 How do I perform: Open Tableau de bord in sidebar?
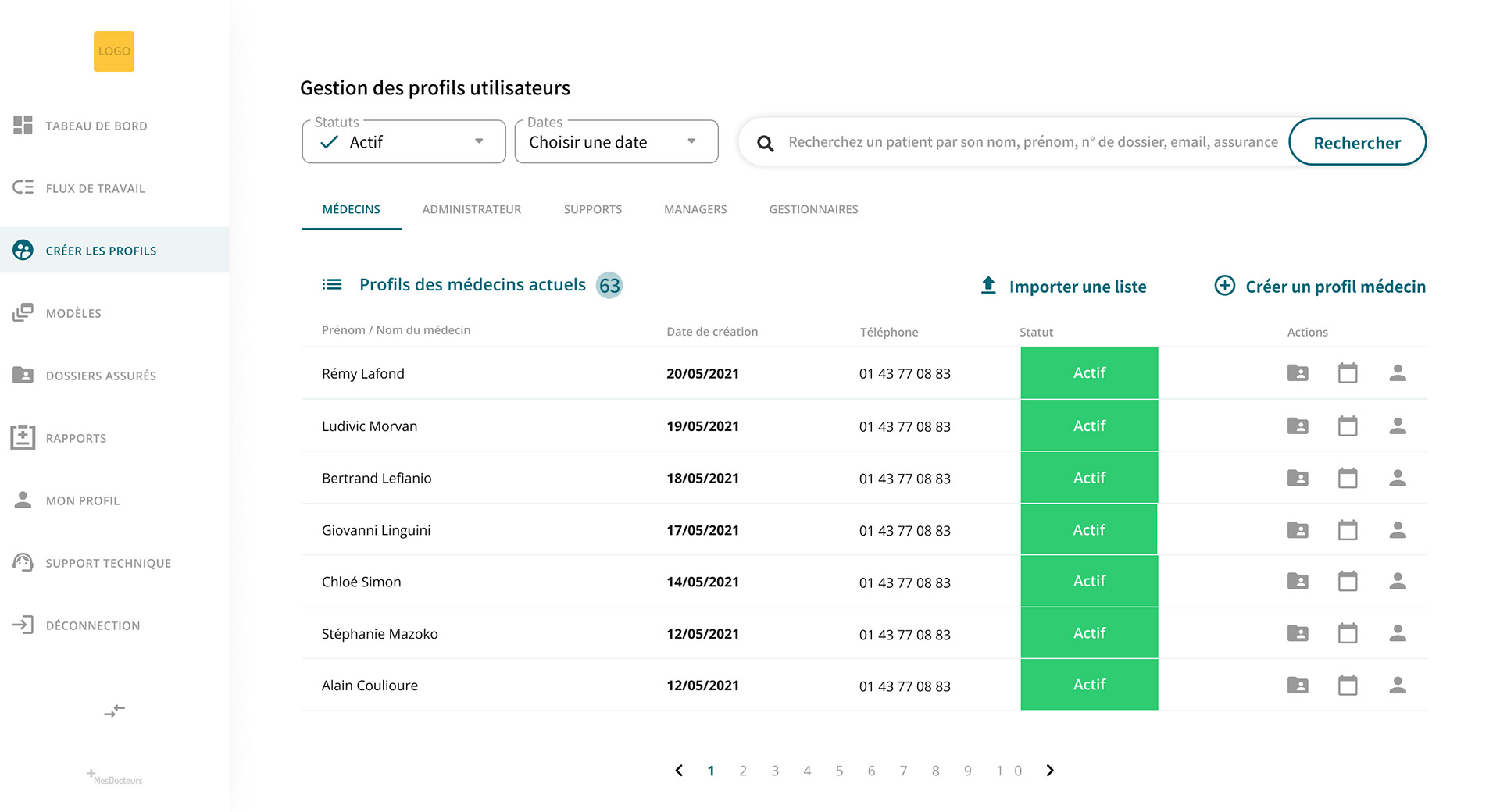[x=114, y=126]
